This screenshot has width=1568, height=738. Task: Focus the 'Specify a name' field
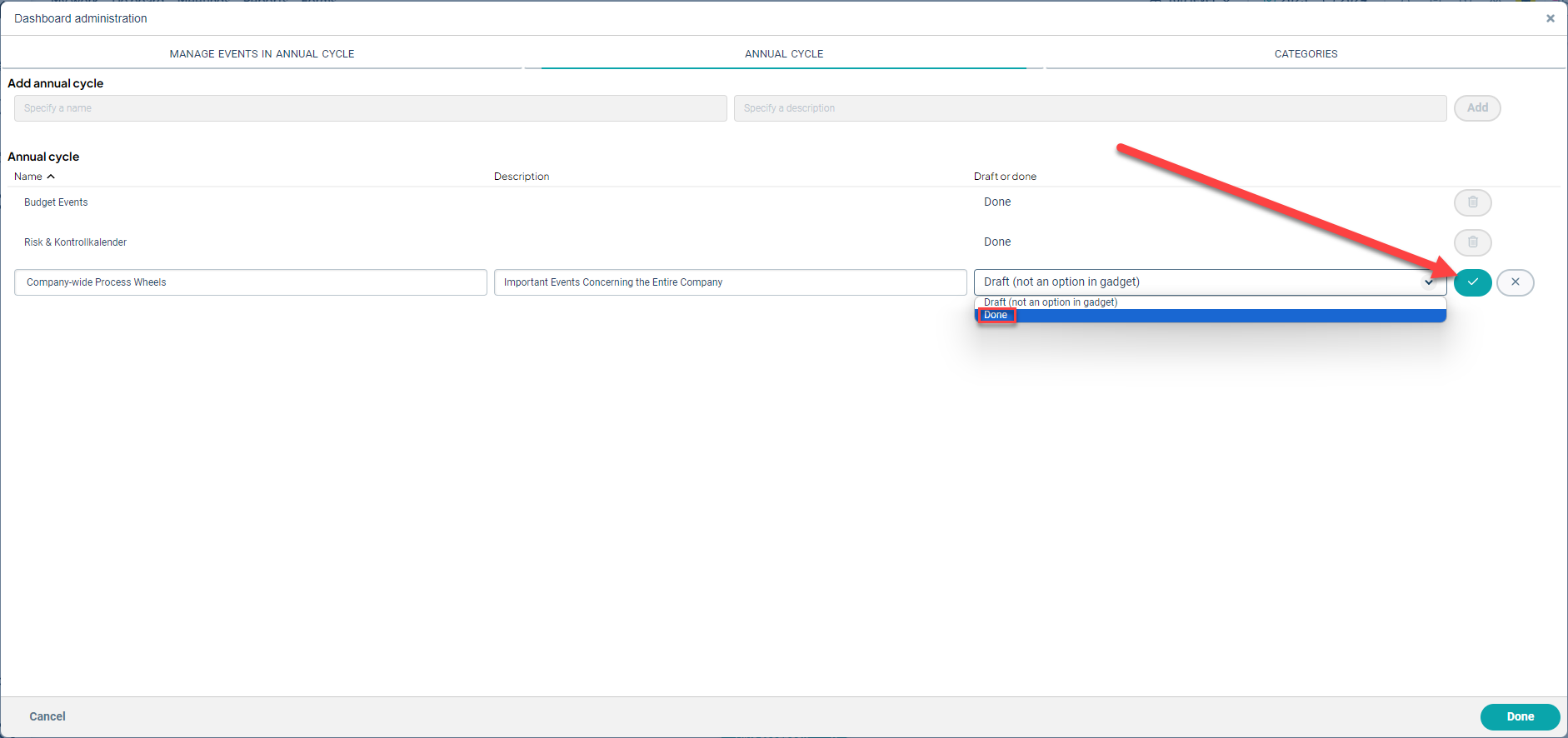click(x=370, y=108)
